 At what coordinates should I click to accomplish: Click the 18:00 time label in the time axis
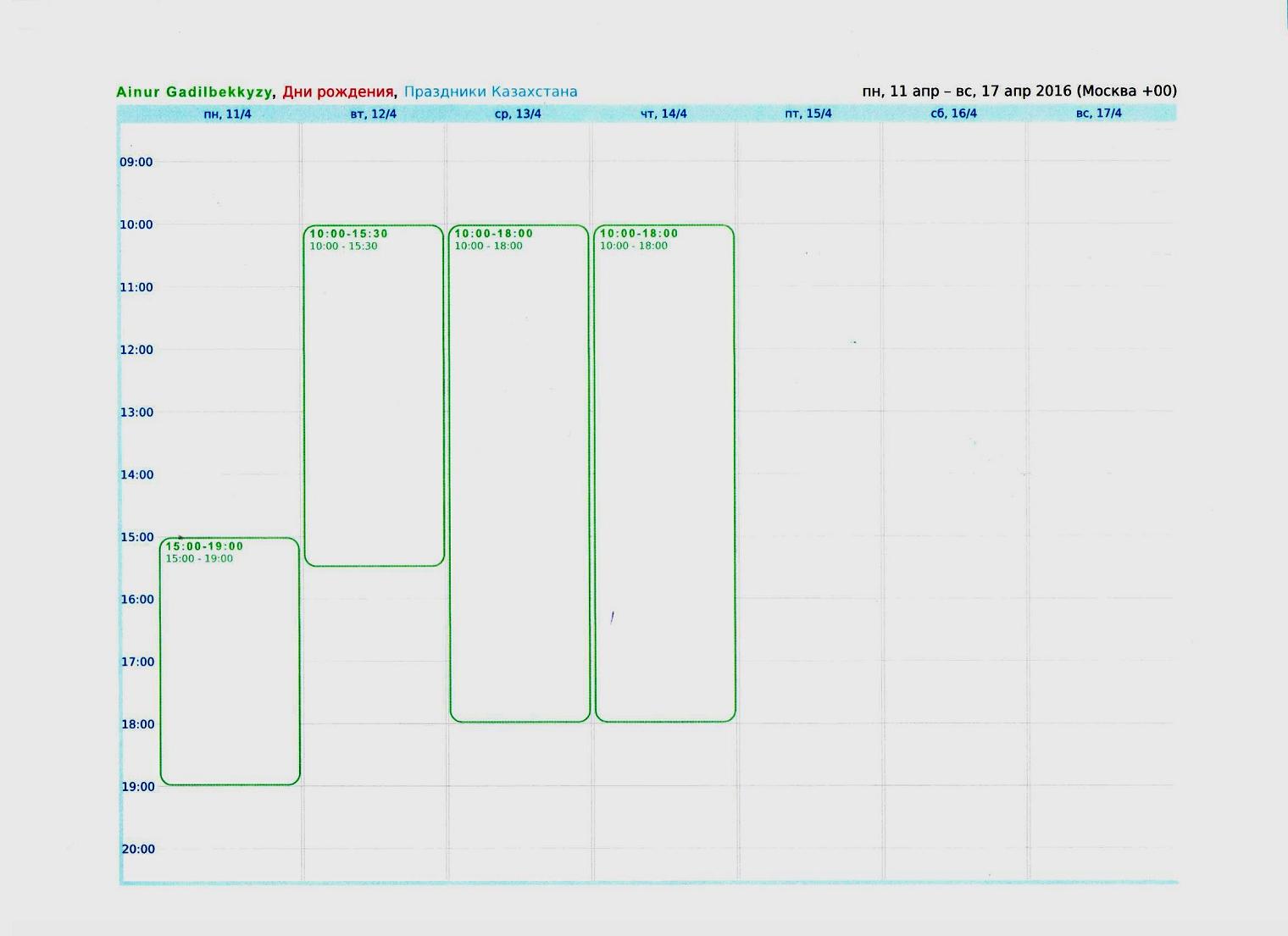(137, 724)
